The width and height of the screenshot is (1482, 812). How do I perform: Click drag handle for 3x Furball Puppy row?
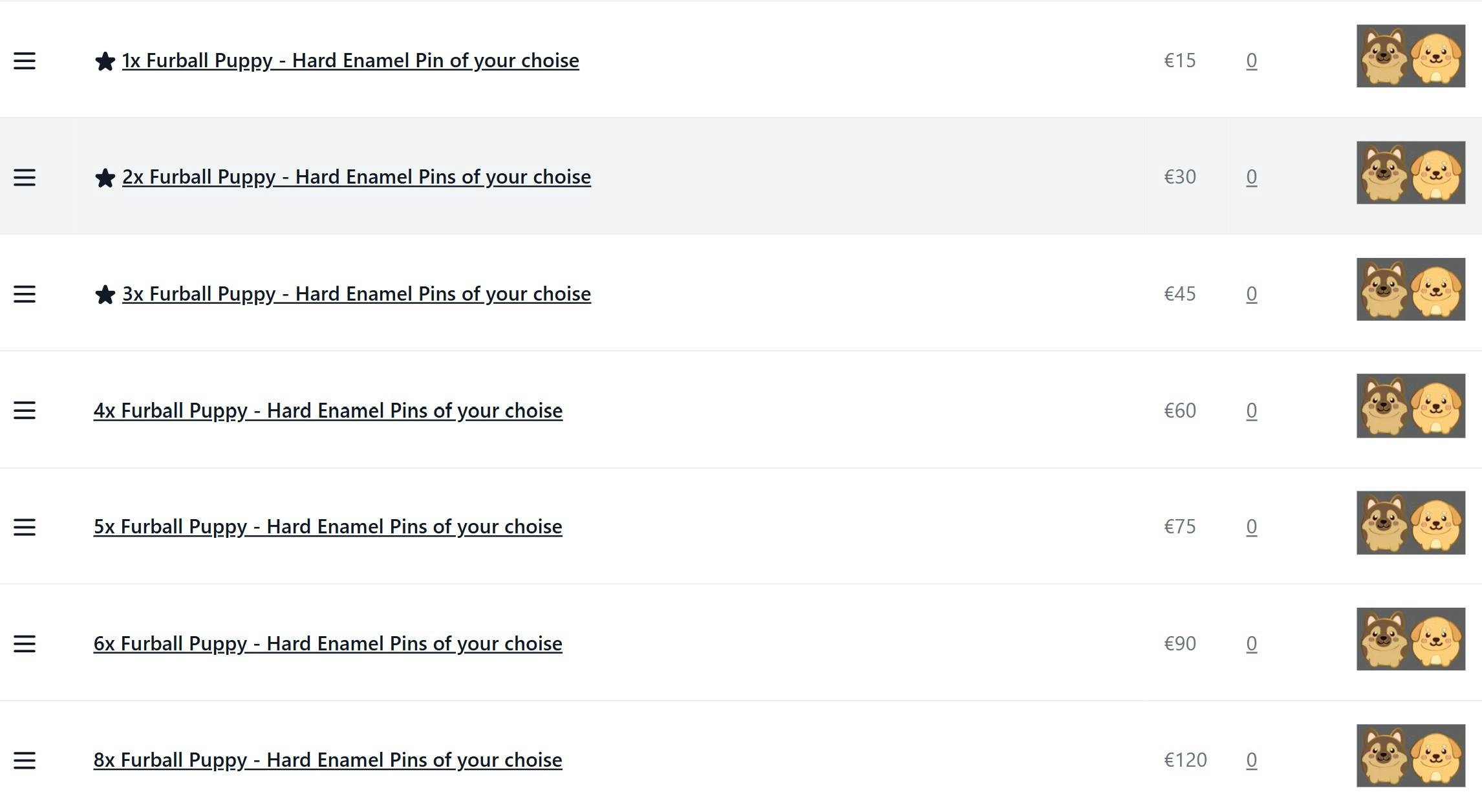pyautogui.click(x=25, y=294)
